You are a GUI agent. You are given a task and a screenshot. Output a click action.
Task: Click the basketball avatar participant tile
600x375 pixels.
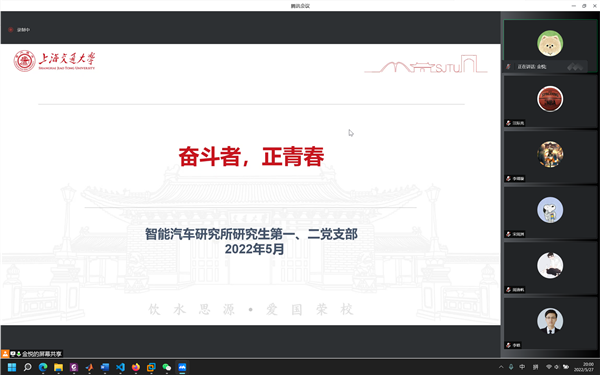[550, 101]
